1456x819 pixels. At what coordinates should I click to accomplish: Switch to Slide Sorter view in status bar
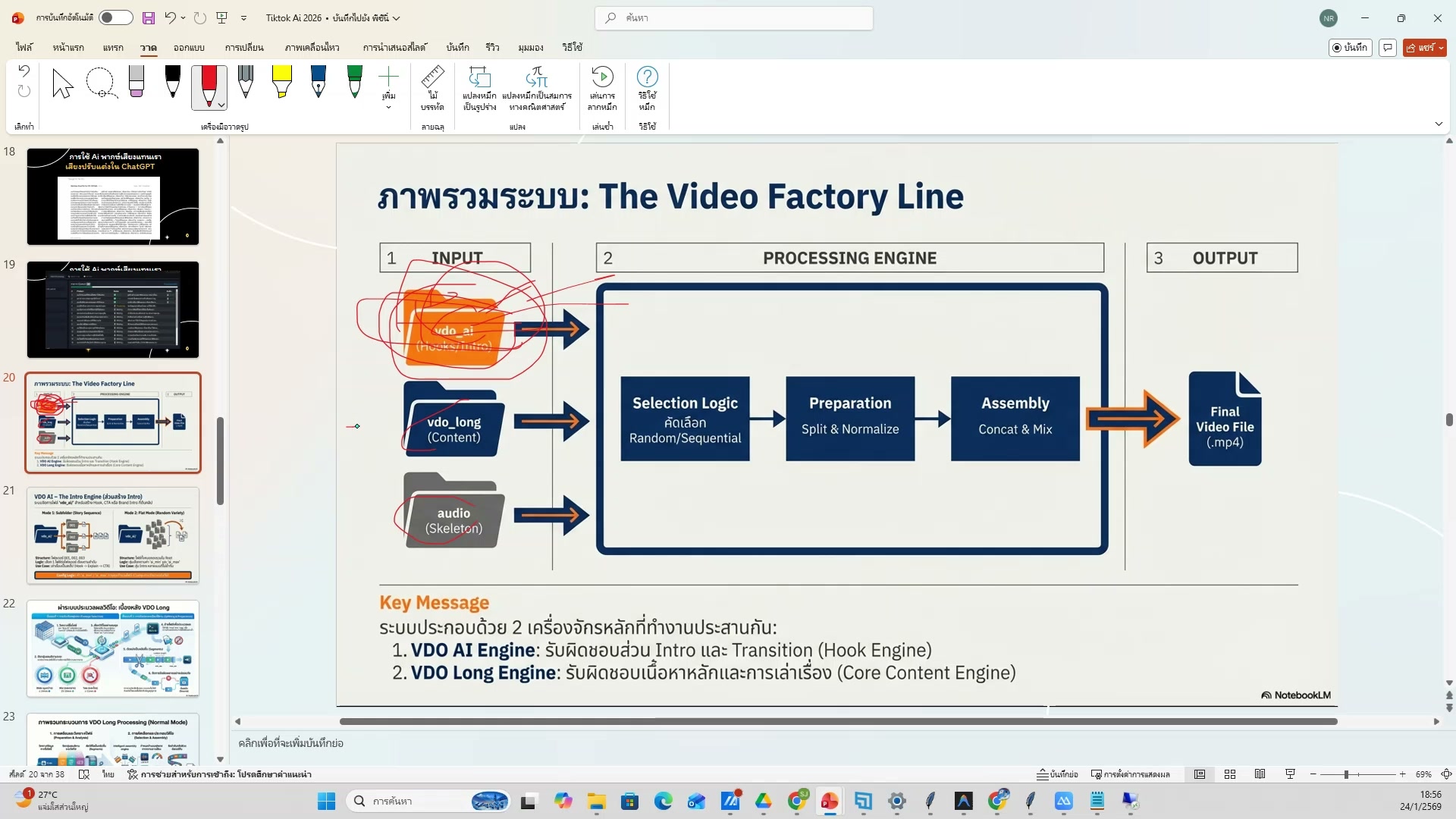coord(1230,774)
